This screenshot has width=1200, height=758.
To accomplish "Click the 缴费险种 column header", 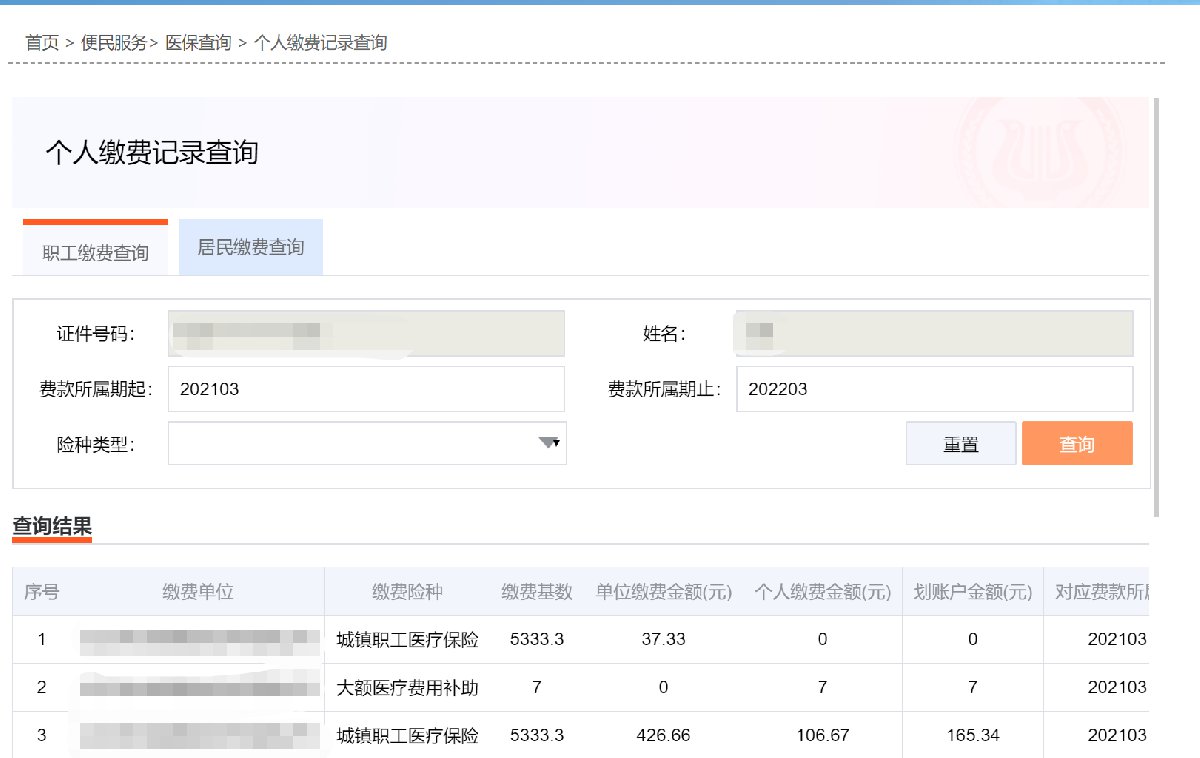I will [x=407, y=592].
